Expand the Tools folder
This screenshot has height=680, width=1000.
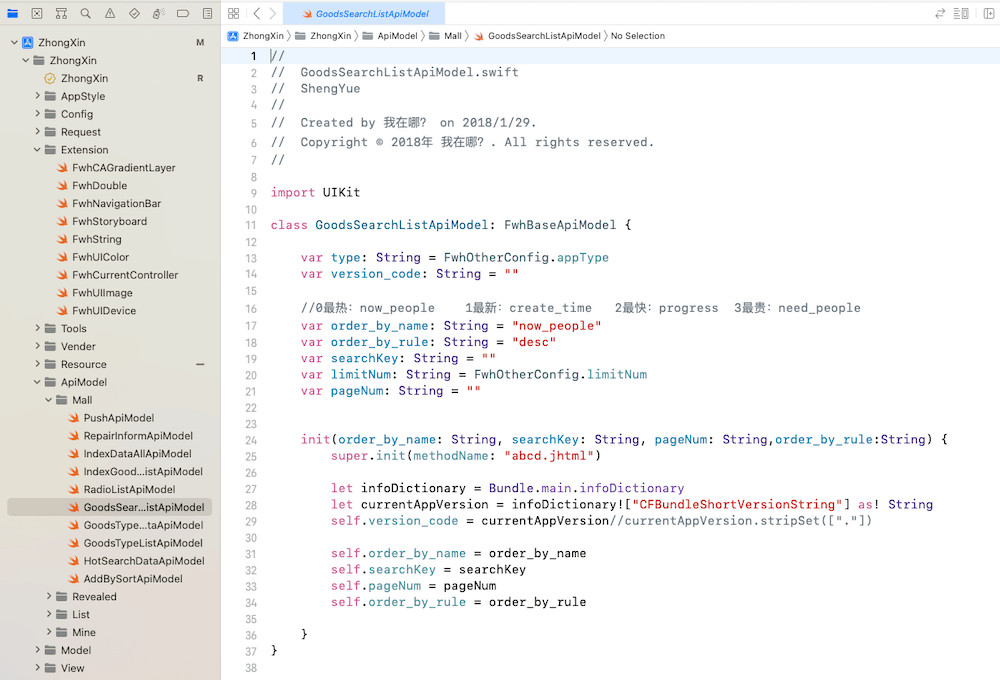tap(37, 328)
